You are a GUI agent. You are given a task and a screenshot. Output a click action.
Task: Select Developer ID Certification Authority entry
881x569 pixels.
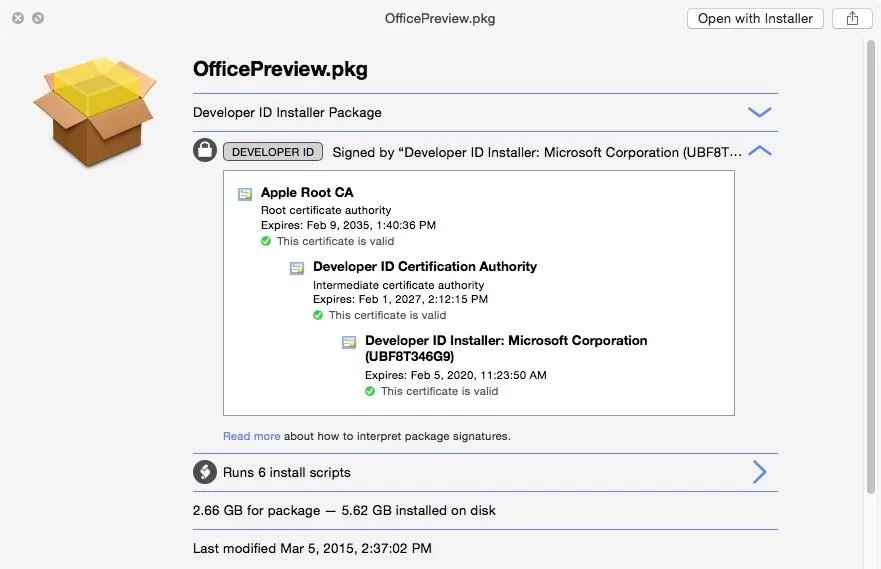tap(425, 266)
